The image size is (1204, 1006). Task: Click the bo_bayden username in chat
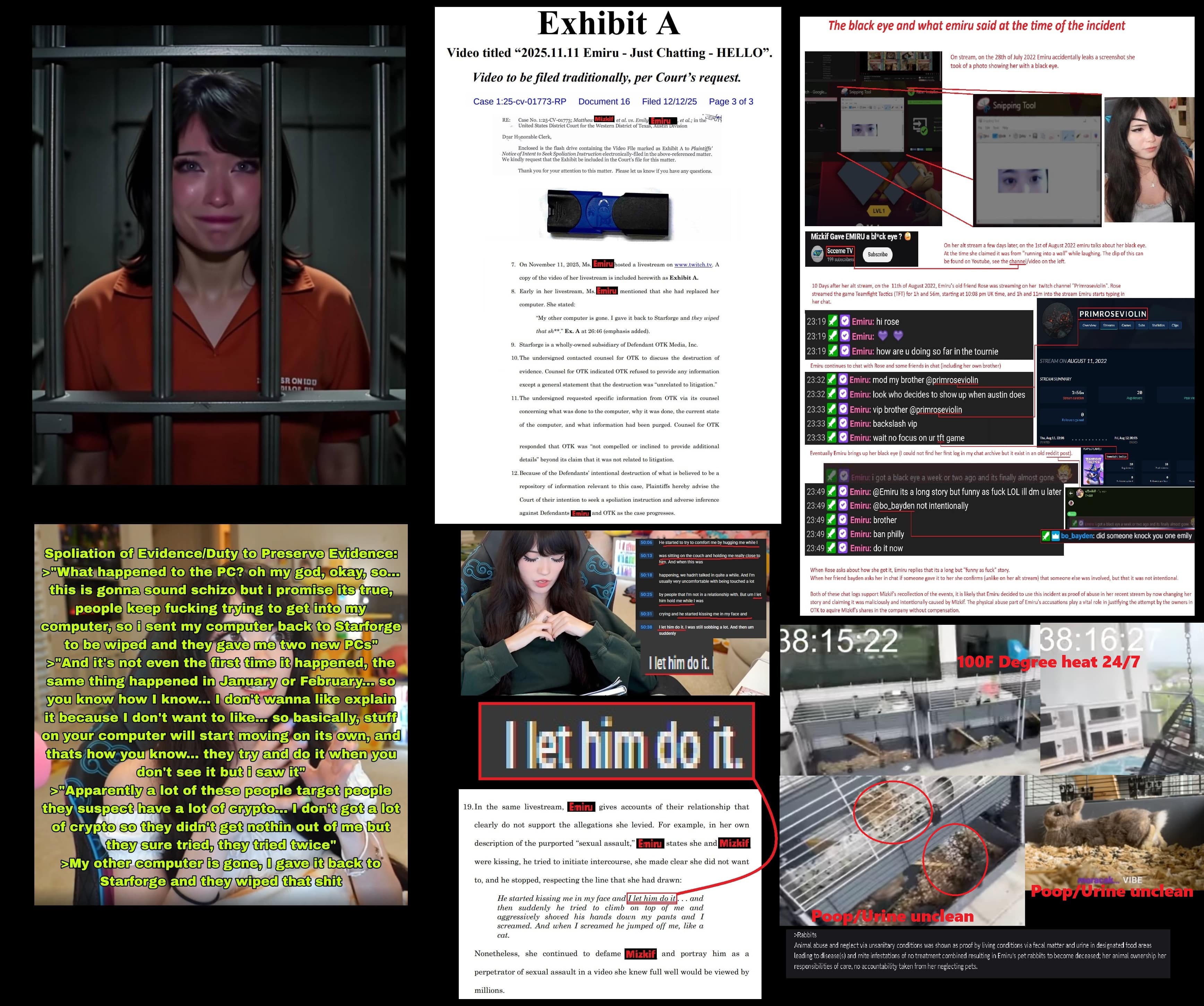point(1077,536)
